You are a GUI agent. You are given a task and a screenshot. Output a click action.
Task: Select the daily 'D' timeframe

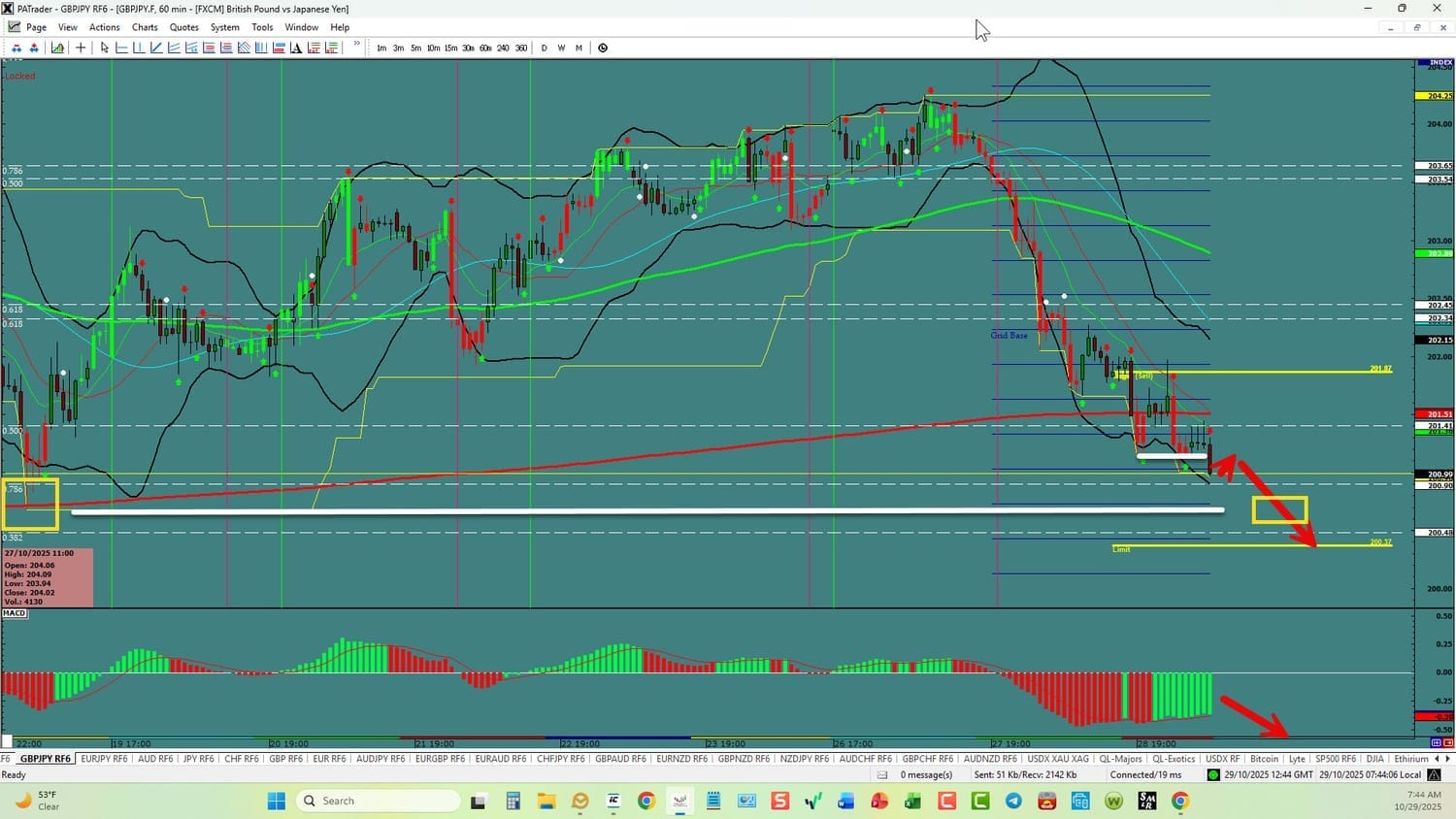pos(544,48)
